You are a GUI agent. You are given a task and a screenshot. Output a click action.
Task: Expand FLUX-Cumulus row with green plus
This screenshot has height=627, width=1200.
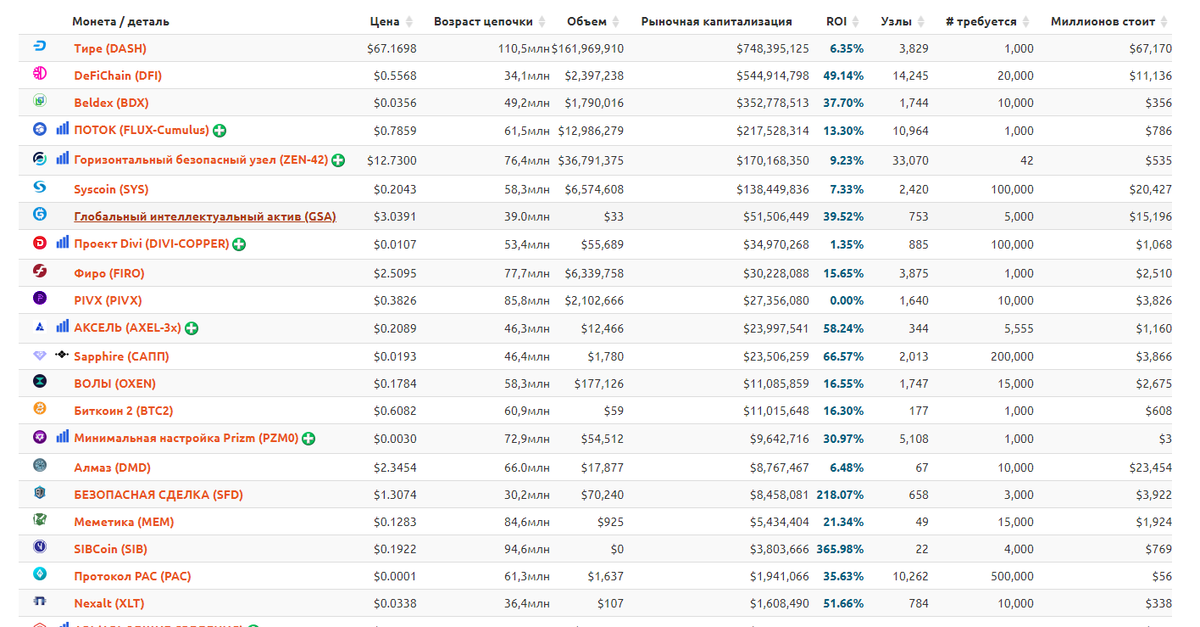tap(219, 131)
